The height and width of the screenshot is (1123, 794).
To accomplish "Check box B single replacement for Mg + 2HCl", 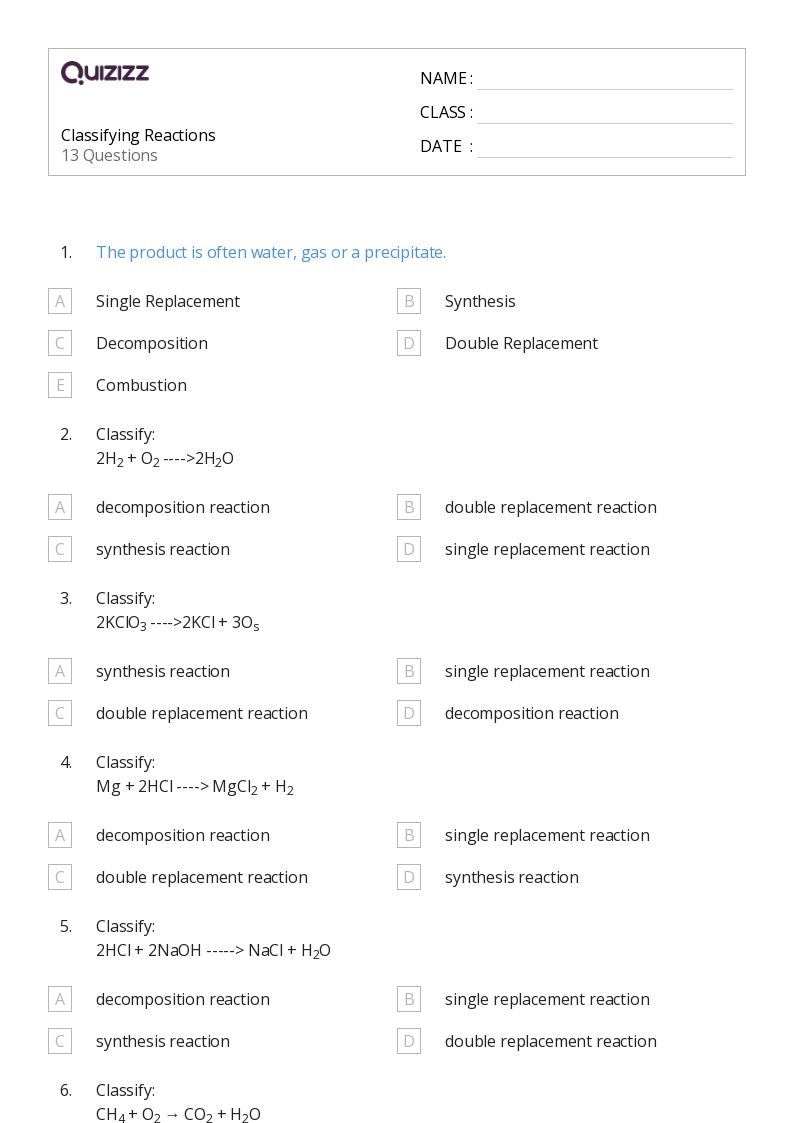I will pyautogui.click(x=409, y=835).
